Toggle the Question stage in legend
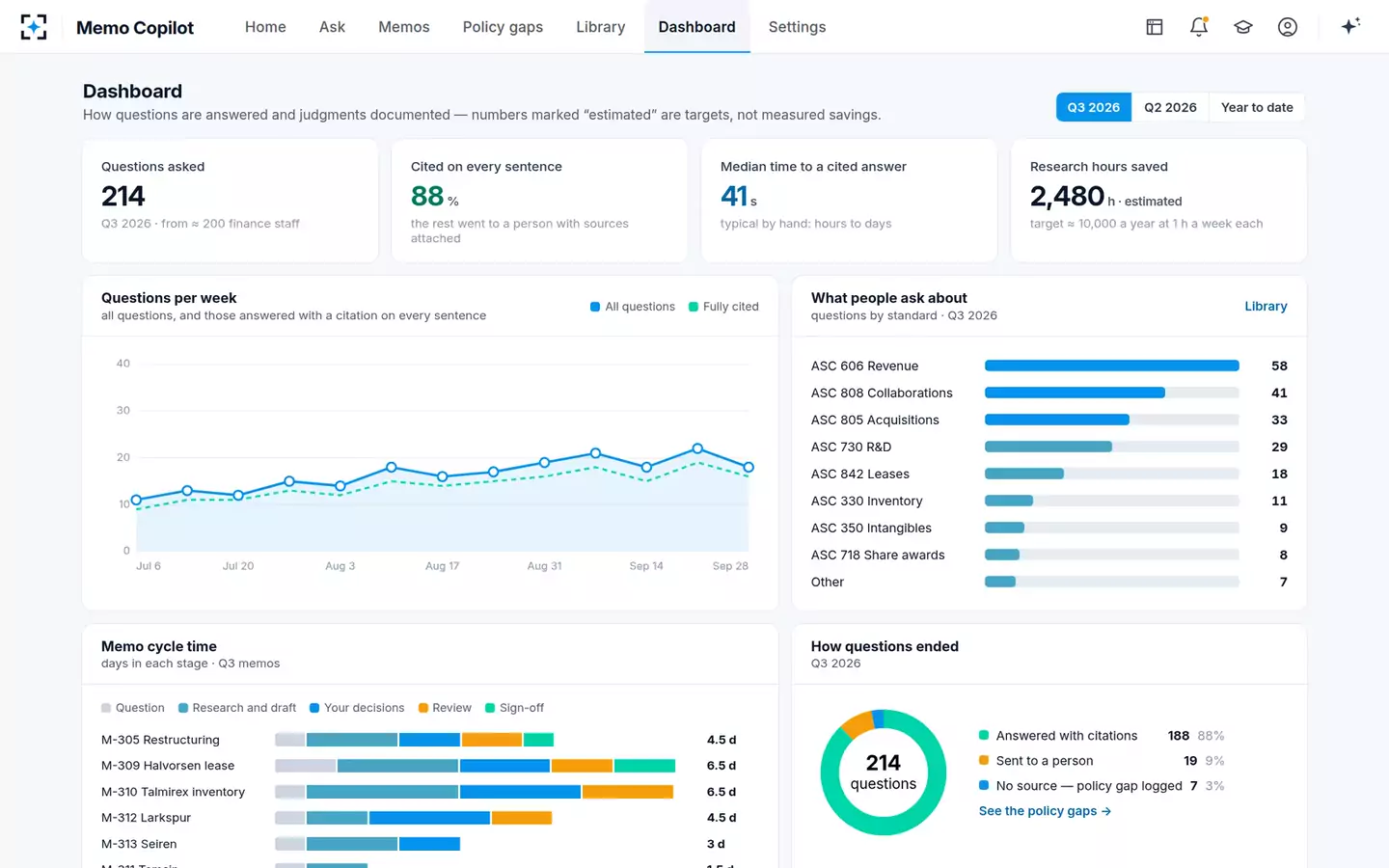 point(133,708)
